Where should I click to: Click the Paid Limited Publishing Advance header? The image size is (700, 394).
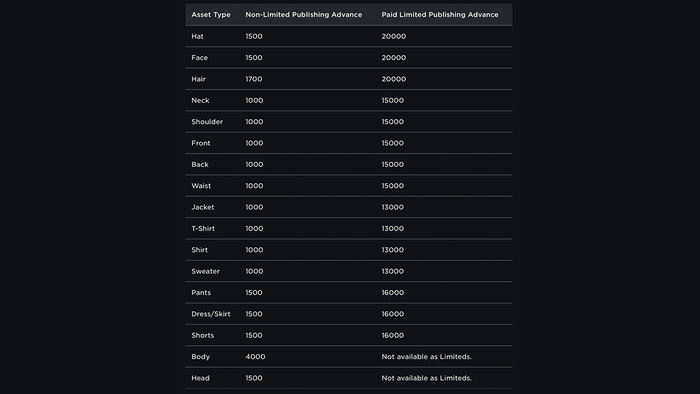pos(440,15)
